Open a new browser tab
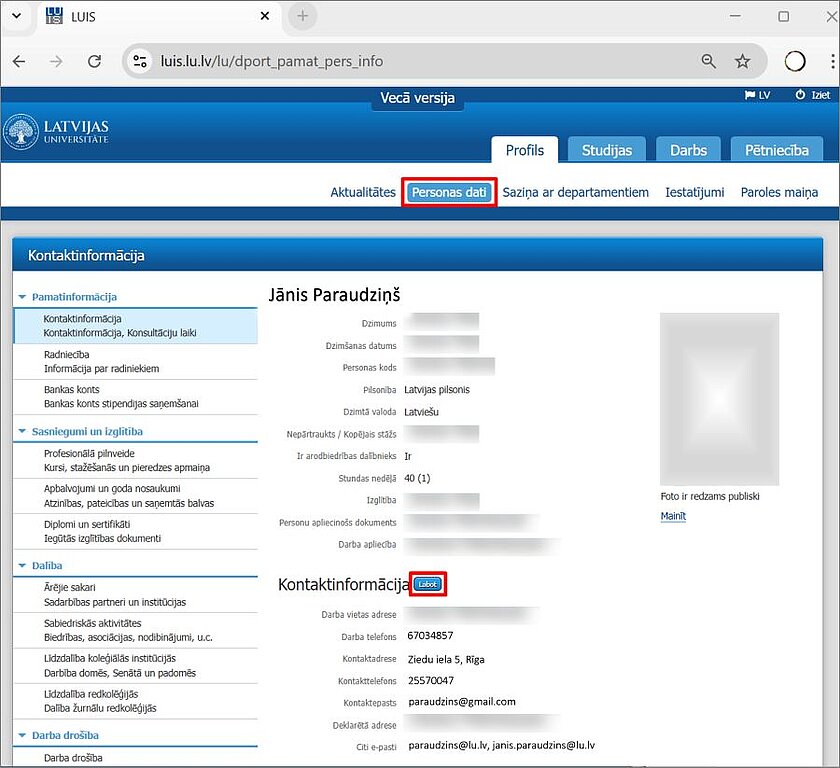The width and height of the screenshot is (840, 768). (x=302, y=17)
